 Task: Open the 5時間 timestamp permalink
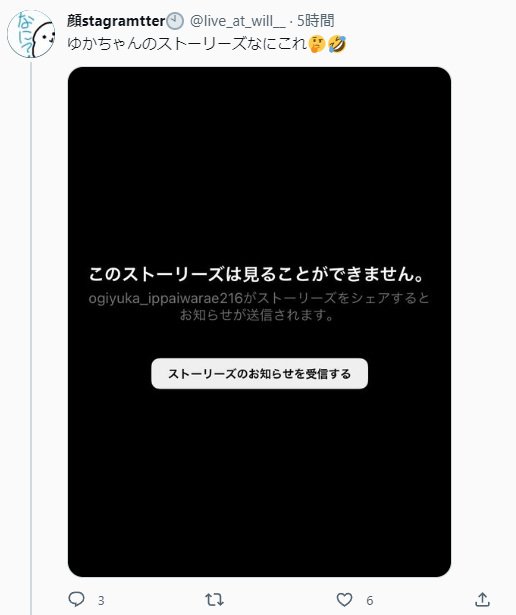(x=316, y=21)
